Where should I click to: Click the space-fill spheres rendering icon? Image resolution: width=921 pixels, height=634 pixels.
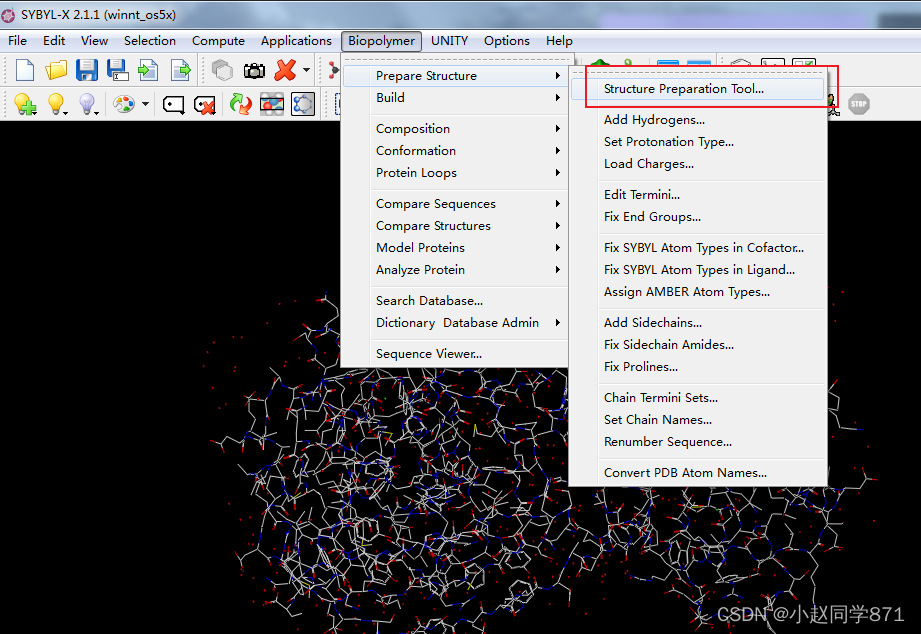coord(272,104)
